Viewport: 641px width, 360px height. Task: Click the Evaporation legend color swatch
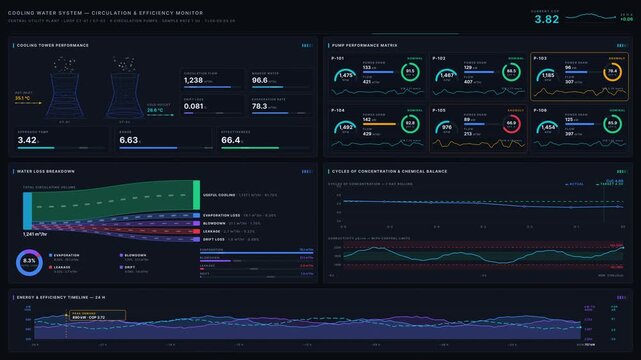point(50,255)
